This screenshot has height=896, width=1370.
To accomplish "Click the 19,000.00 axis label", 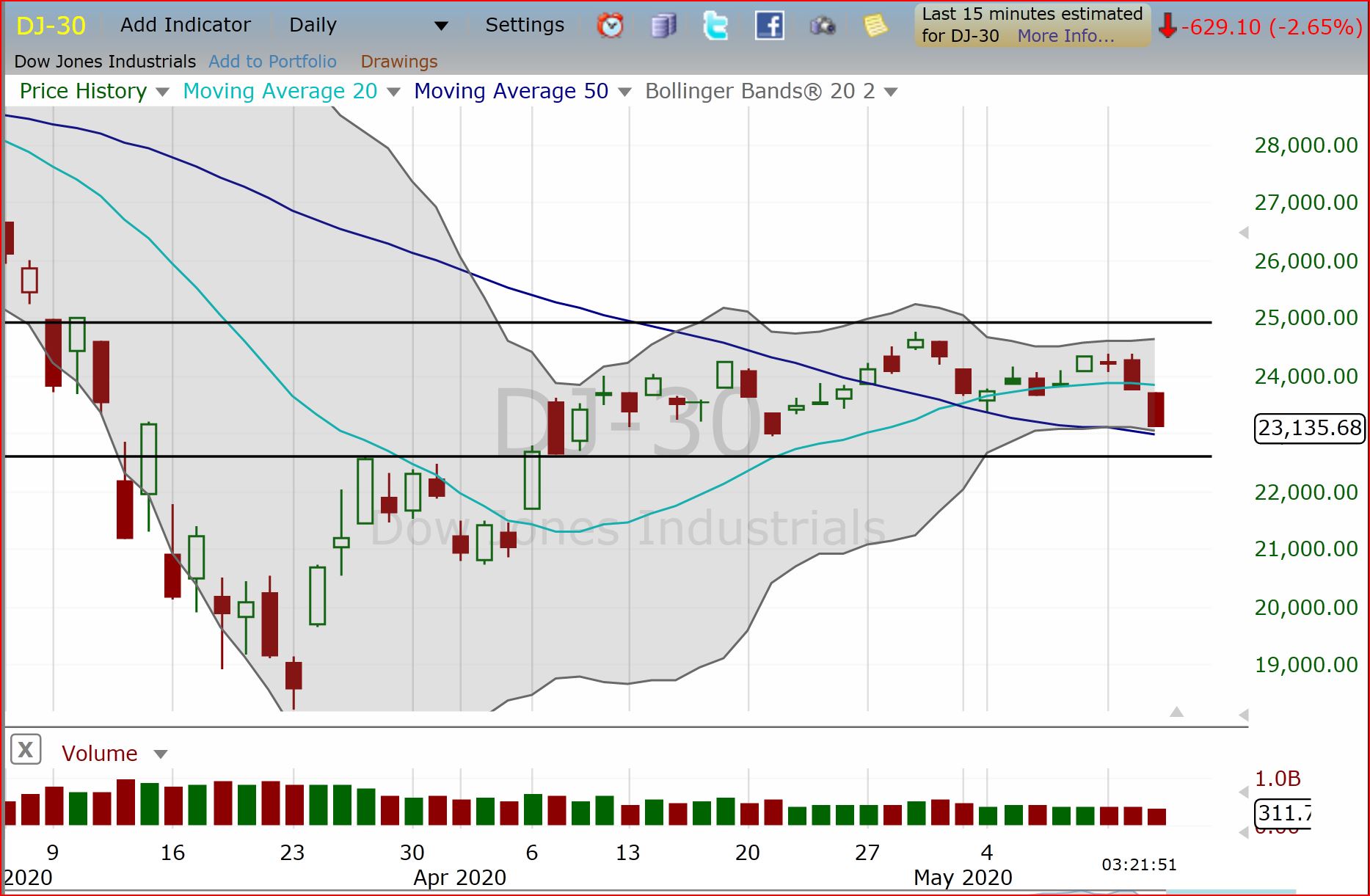I will pos(1306,665).
